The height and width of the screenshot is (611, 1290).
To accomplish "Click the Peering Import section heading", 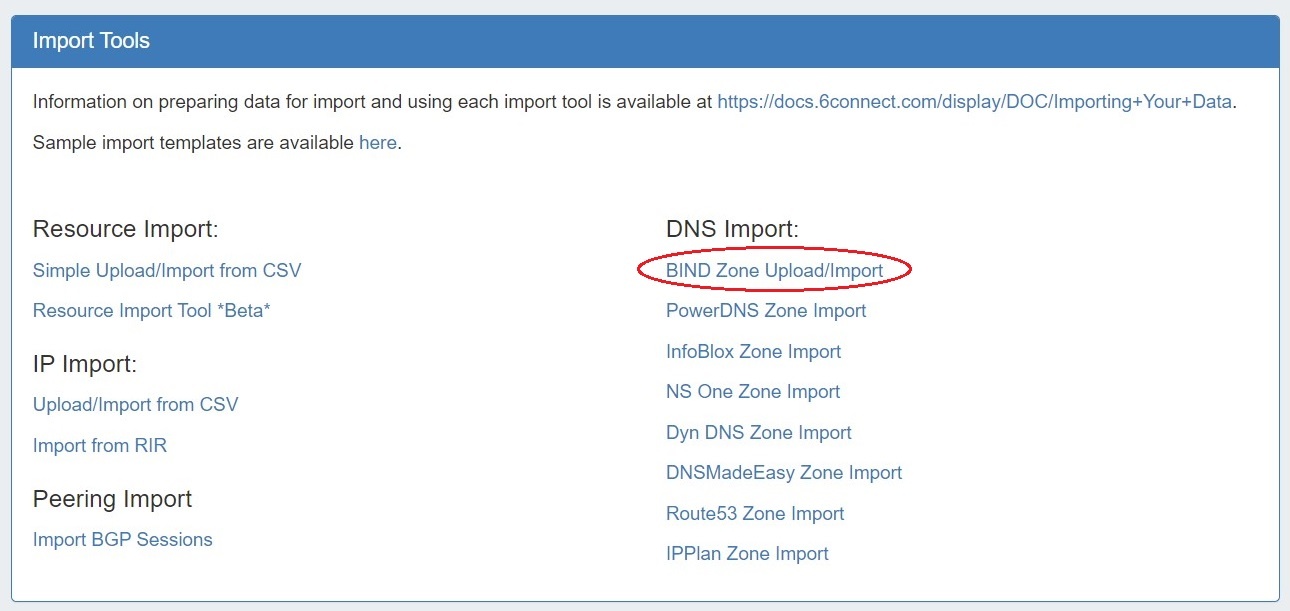I will (x=113, y=498).
